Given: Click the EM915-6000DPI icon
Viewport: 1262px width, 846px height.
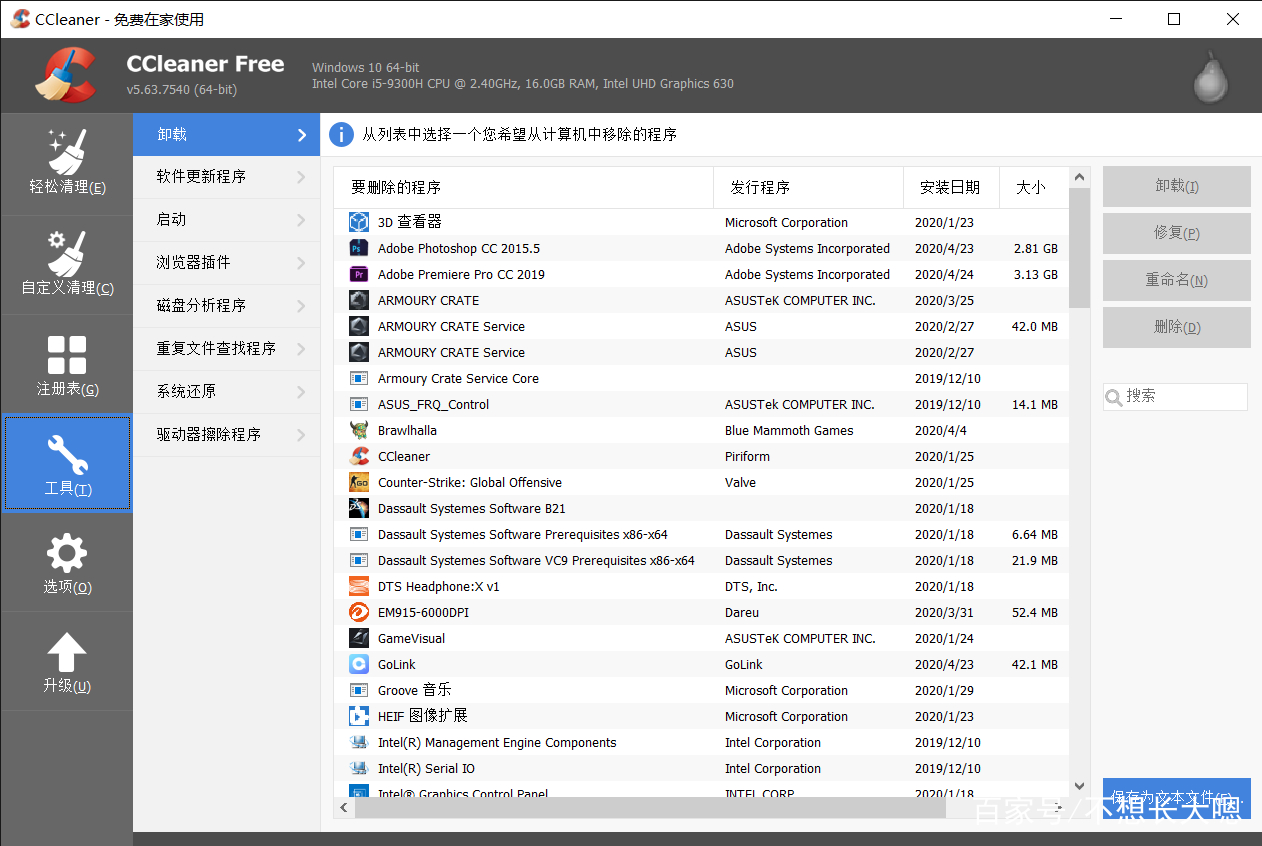Looking at the screenshot, I should click(359, 612).
